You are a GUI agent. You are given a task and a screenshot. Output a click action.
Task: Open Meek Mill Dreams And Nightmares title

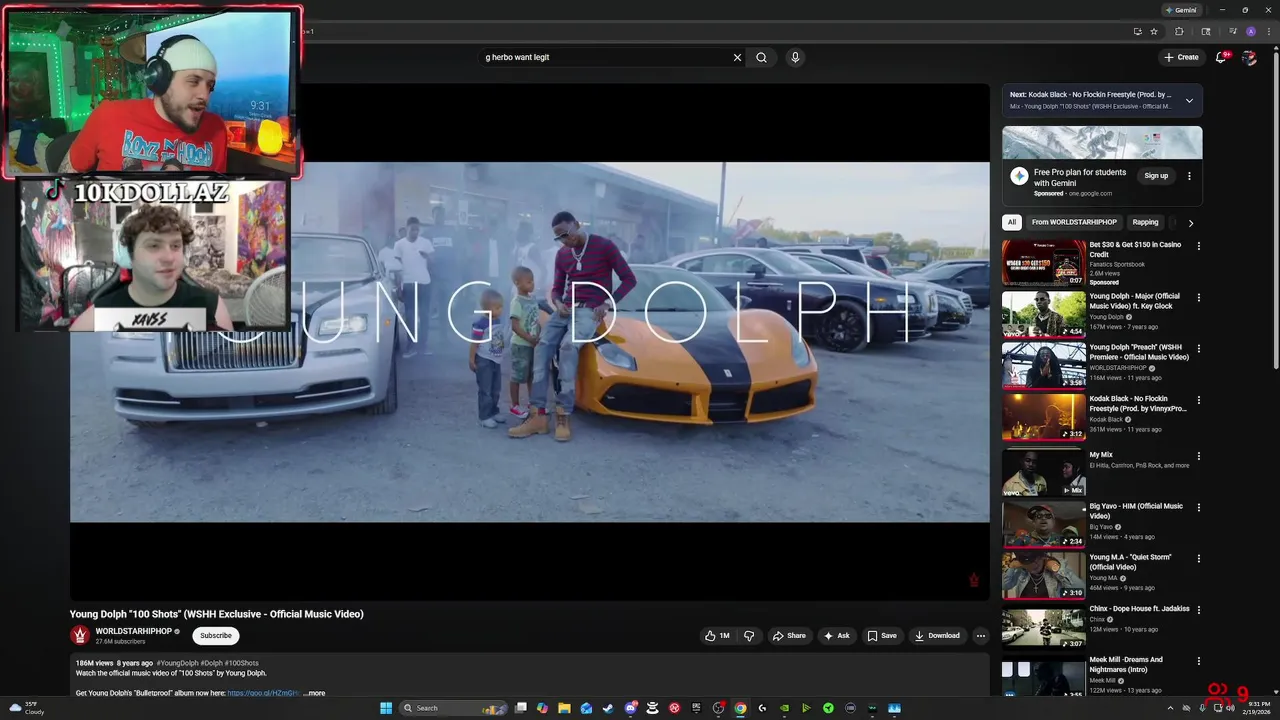tap(1126, 665)
